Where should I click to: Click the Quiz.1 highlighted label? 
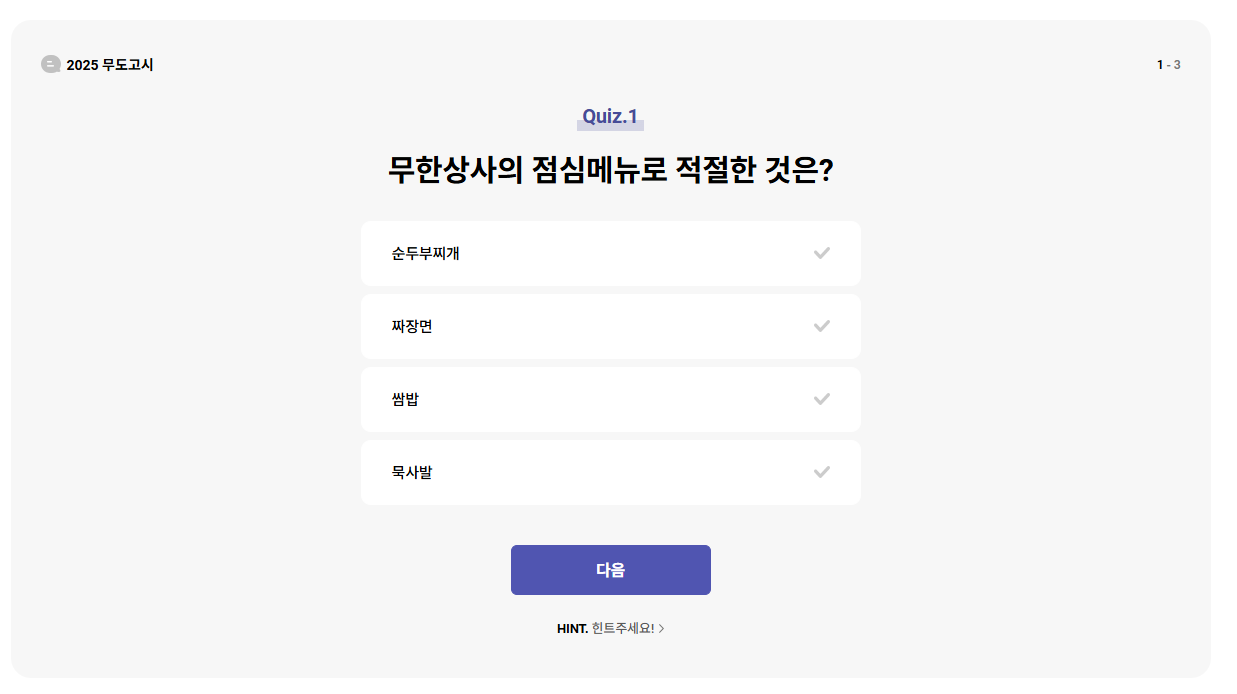coord(611,115)
